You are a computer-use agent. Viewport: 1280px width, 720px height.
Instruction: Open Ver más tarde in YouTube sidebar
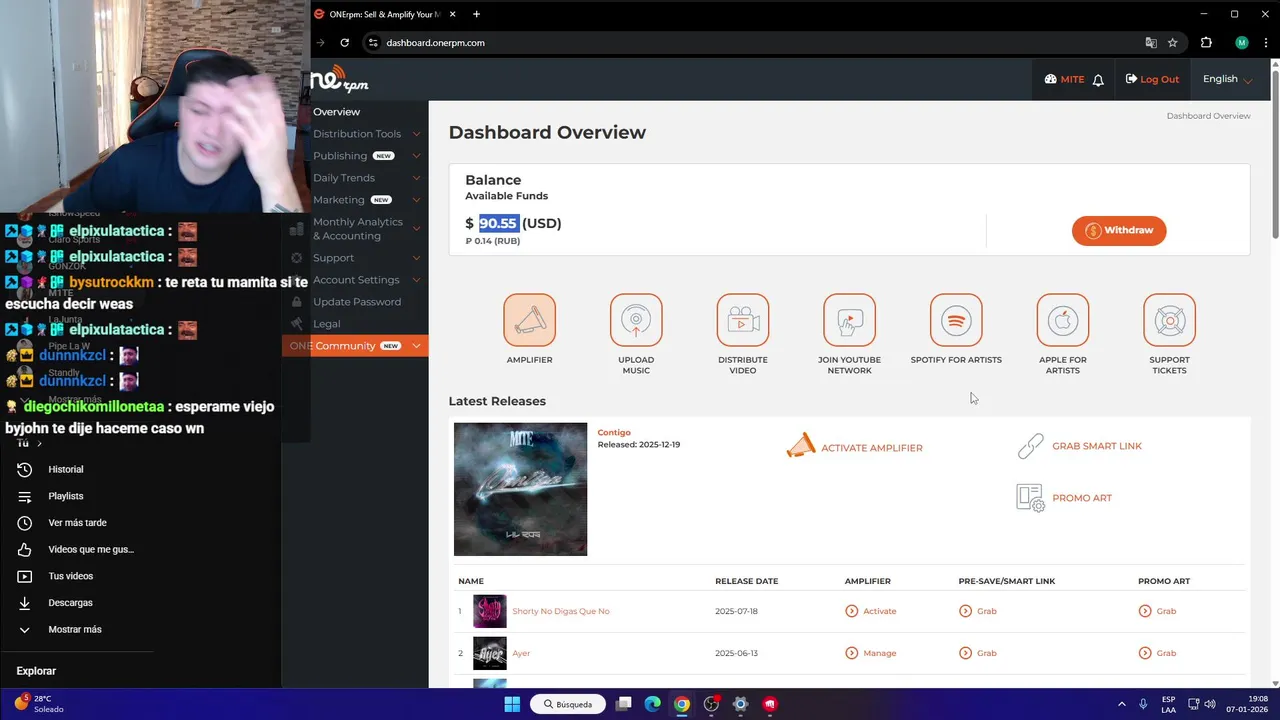point(77,523)
